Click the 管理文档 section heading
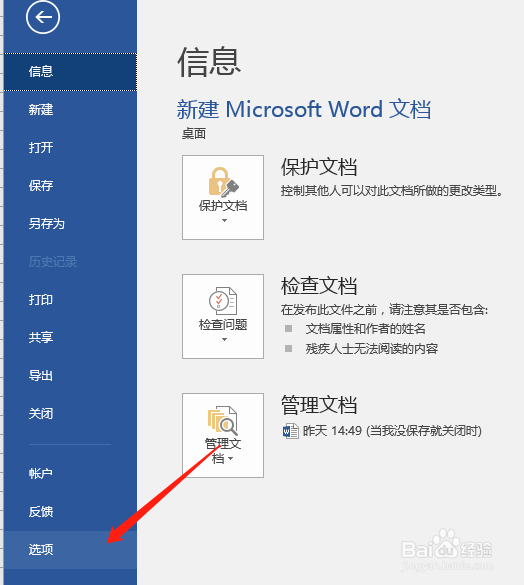Viewport: 524px width, 585px height. click(x=319, y=405)
